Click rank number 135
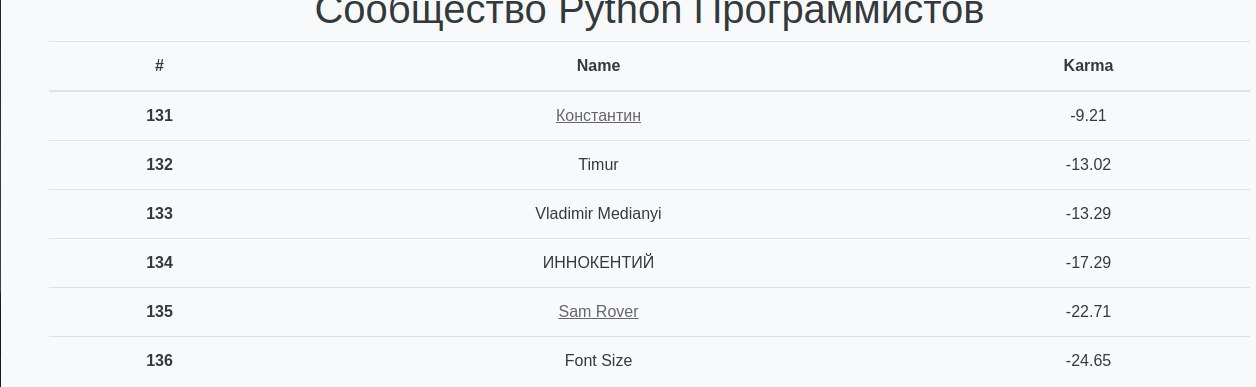This screenshot has height=387, width=1256. click(x=159, y=311)
